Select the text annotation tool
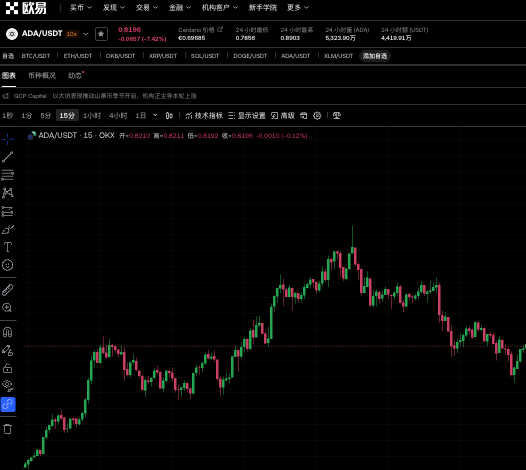 point(8,247)
